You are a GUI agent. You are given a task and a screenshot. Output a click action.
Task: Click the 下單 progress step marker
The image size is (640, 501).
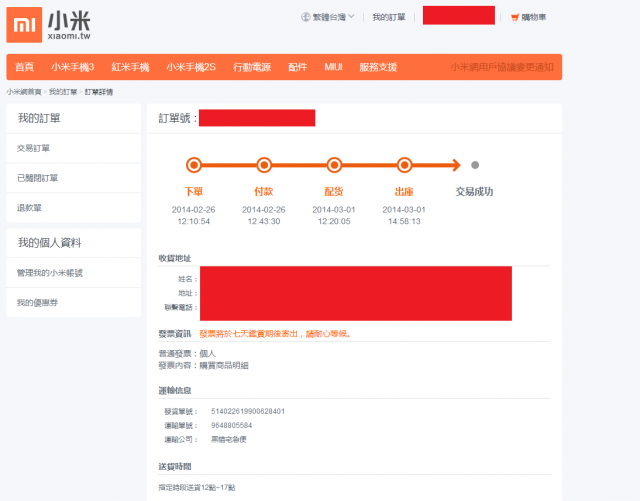click(x=194, y=165)
